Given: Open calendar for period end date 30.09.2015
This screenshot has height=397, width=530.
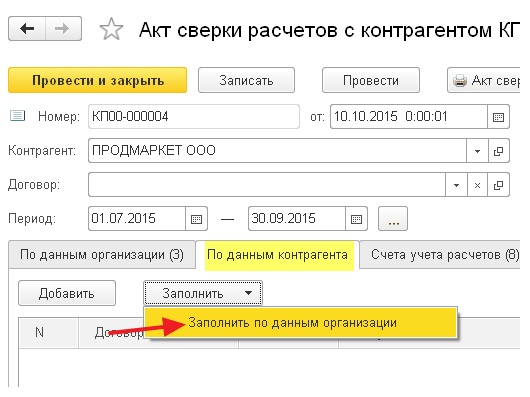Looking at the screenshot, I should [356, 219].
